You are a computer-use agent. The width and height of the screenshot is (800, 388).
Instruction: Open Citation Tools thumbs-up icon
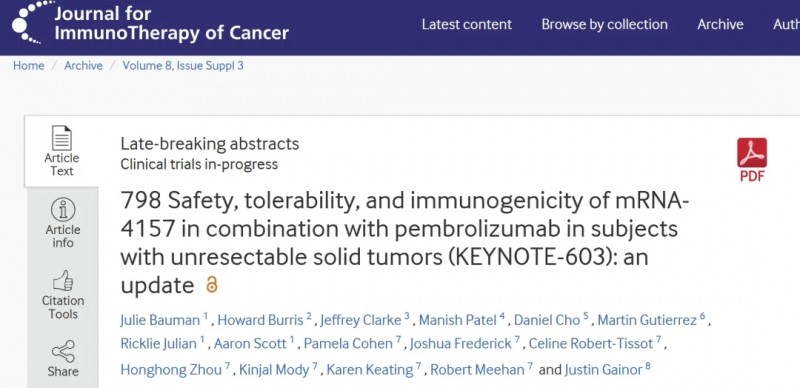tap(63, 281)
